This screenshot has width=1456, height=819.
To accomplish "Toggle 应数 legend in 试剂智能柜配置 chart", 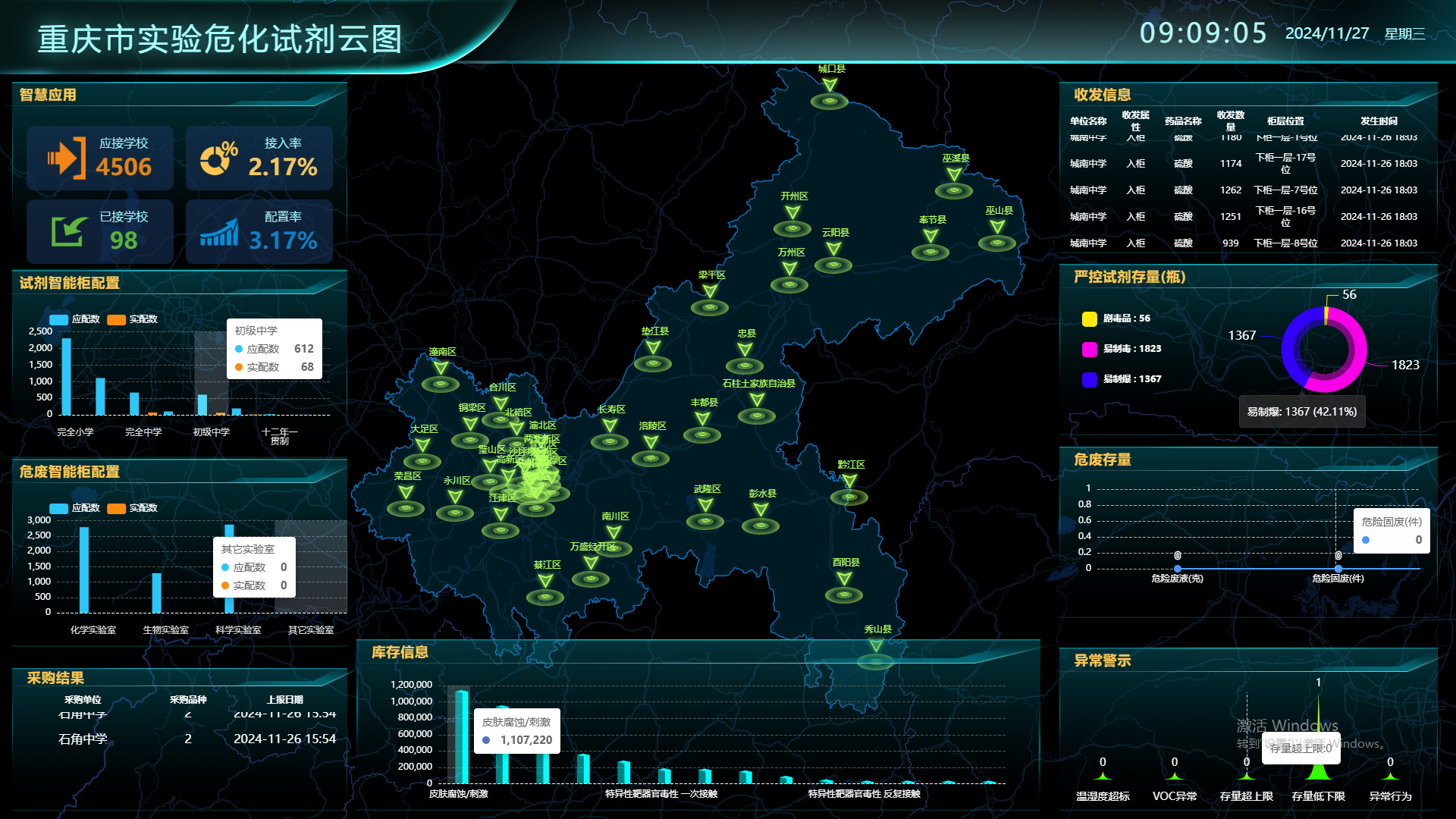I will [75, 319].
